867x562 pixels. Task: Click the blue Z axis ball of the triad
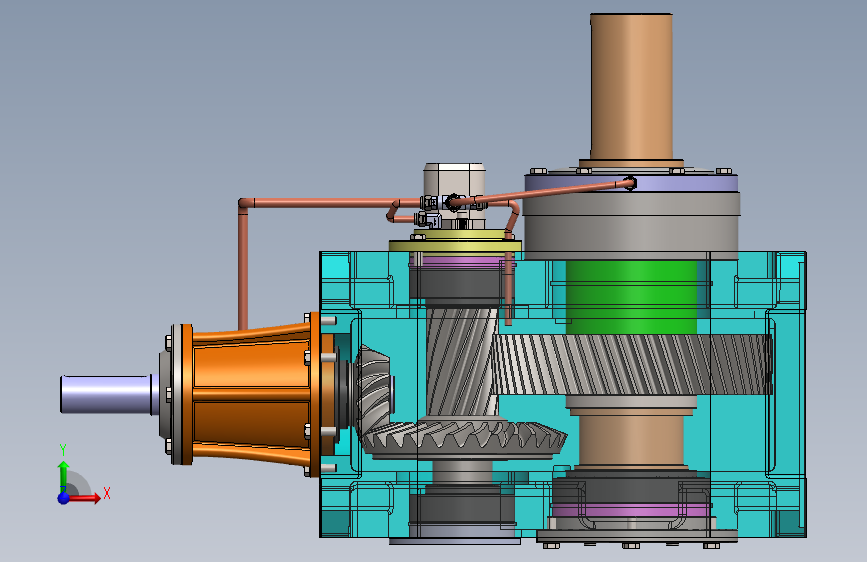tap(64, 498)
